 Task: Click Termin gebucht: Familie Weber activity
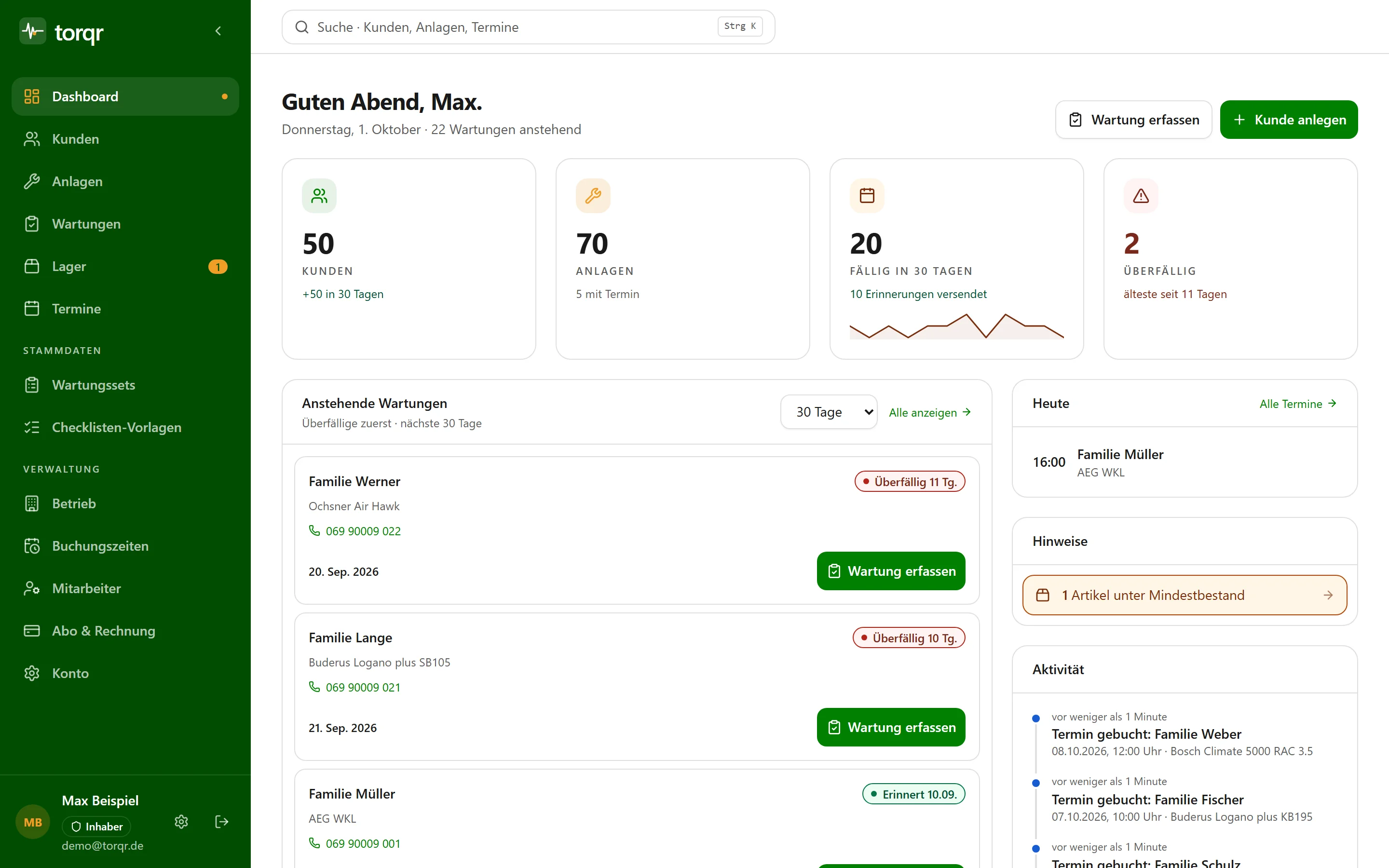[x=1145, y=733]
